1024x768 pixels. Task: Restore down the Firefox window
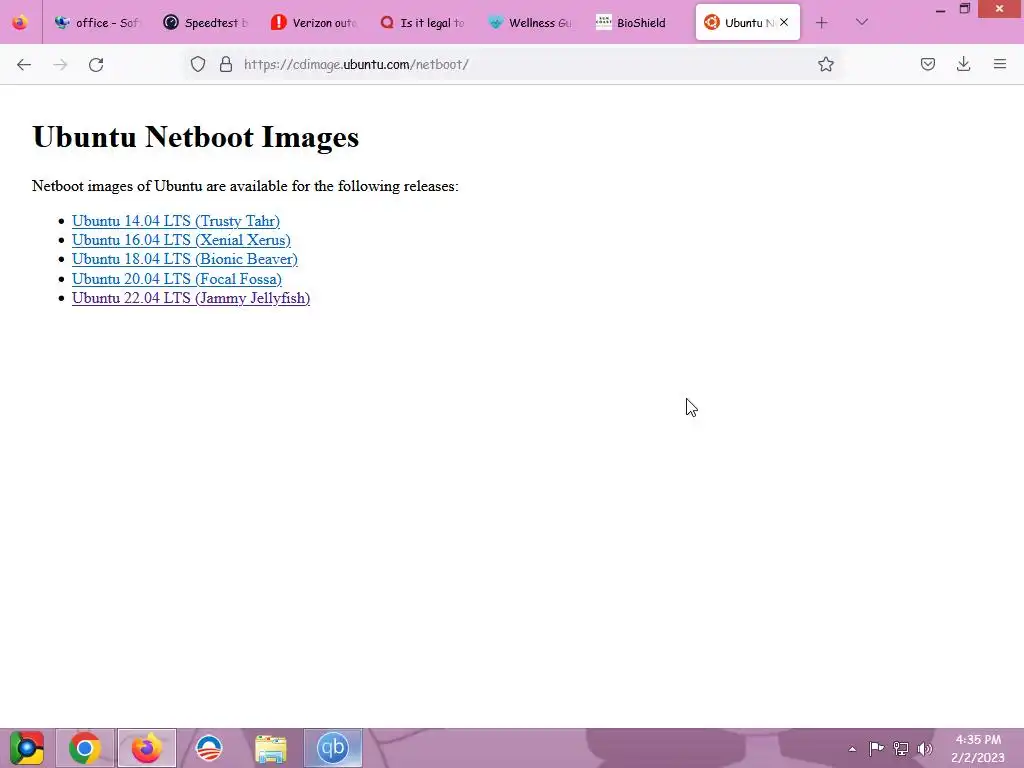point(965,9)
